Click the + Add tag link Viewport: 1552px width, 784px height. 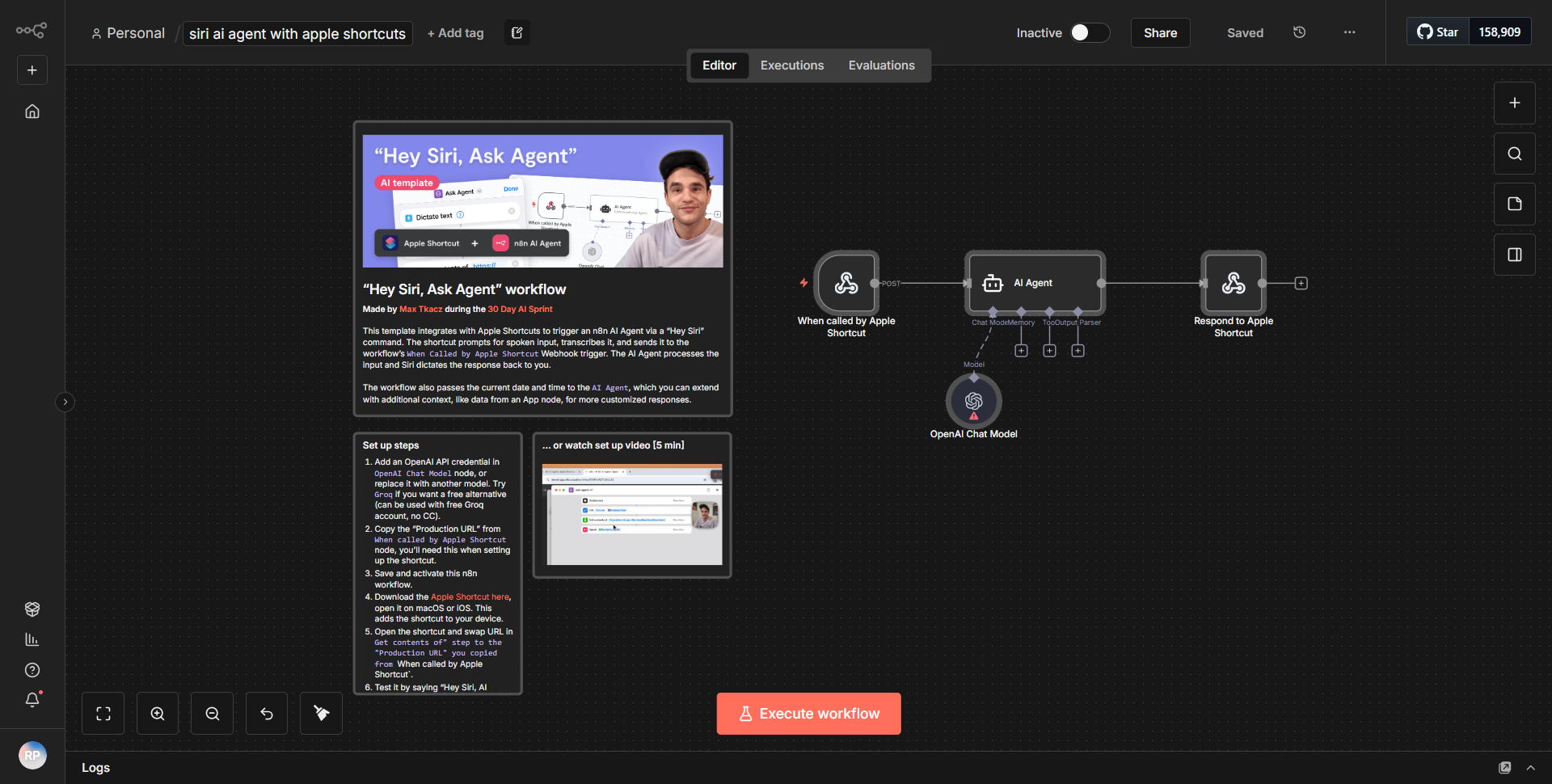point(456,33)
